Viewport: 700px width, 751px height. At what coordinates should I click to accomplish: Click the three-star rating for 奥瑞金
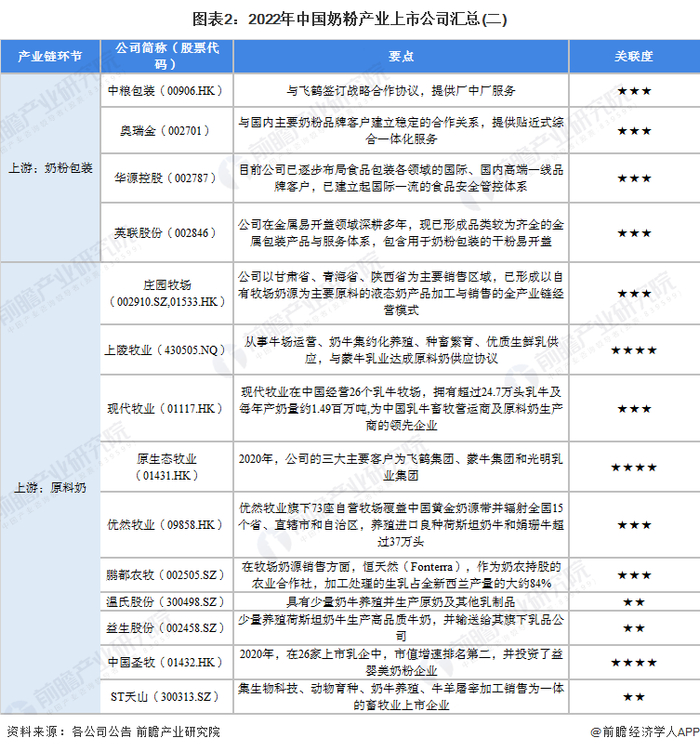(x=634, y=130)
